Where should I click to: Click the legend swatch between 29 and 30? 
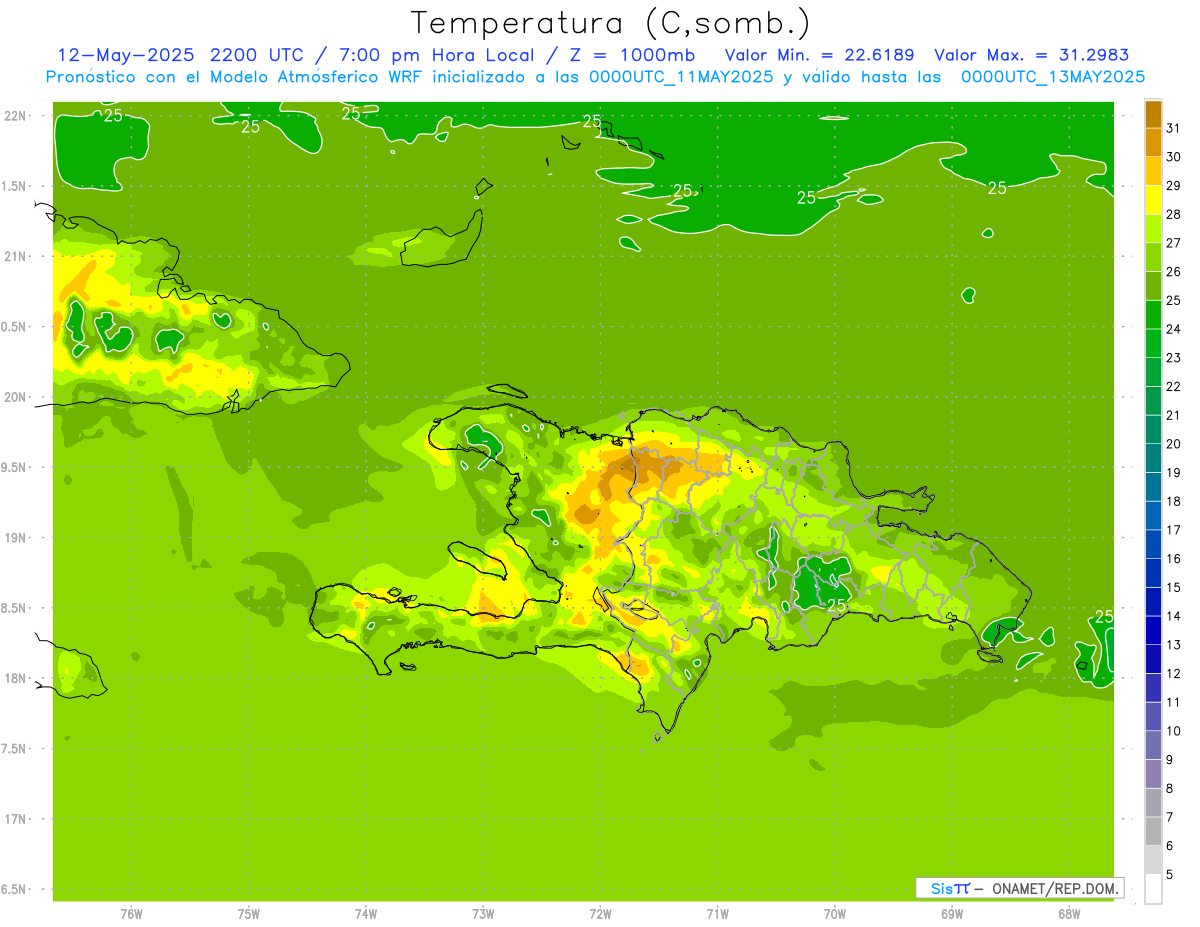(x=1153, y=171)
